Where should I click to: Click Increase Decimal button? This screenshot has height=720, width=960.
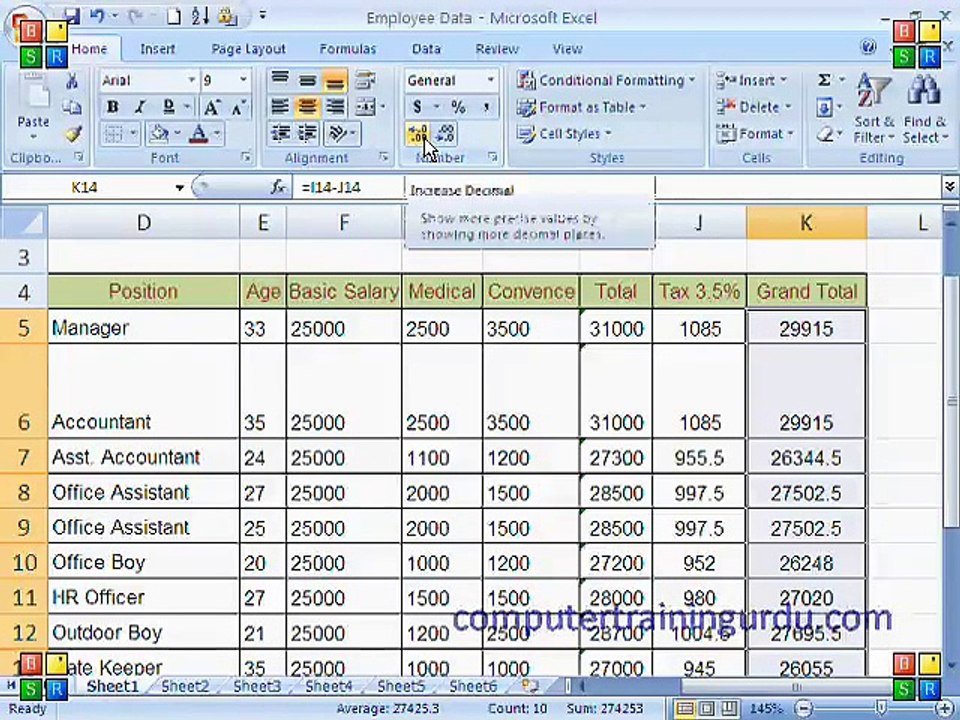coord(417,134)
